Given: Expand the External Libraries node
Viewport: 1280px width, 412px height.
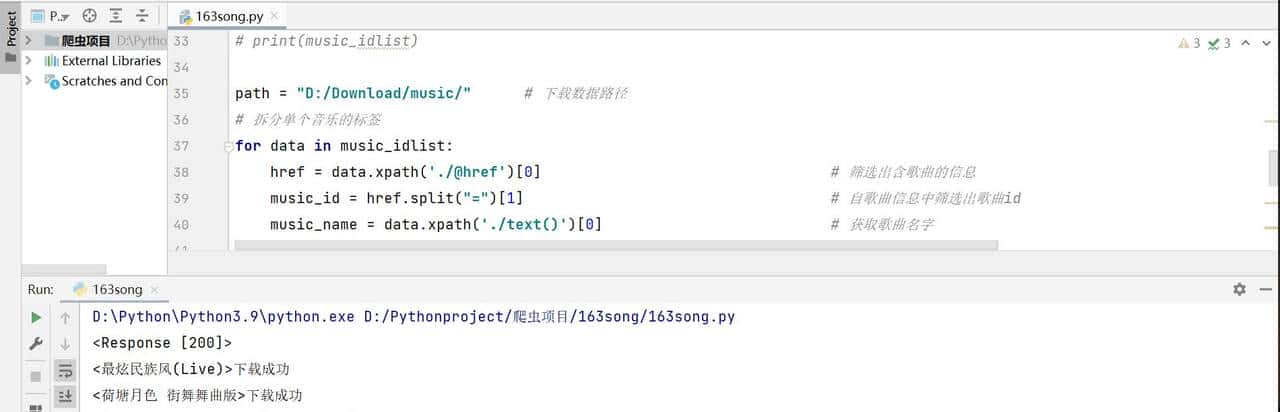Looking at the screenshot, I should tap(29, 61).
